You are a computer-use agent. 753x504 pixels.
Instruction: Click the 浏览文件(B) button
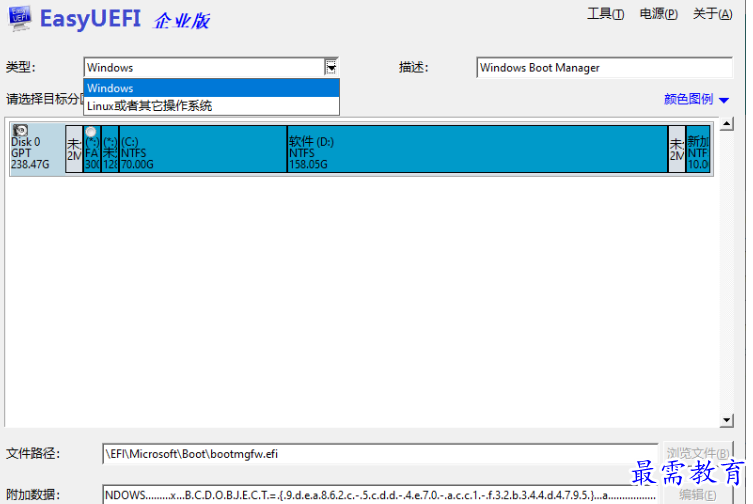698,453
